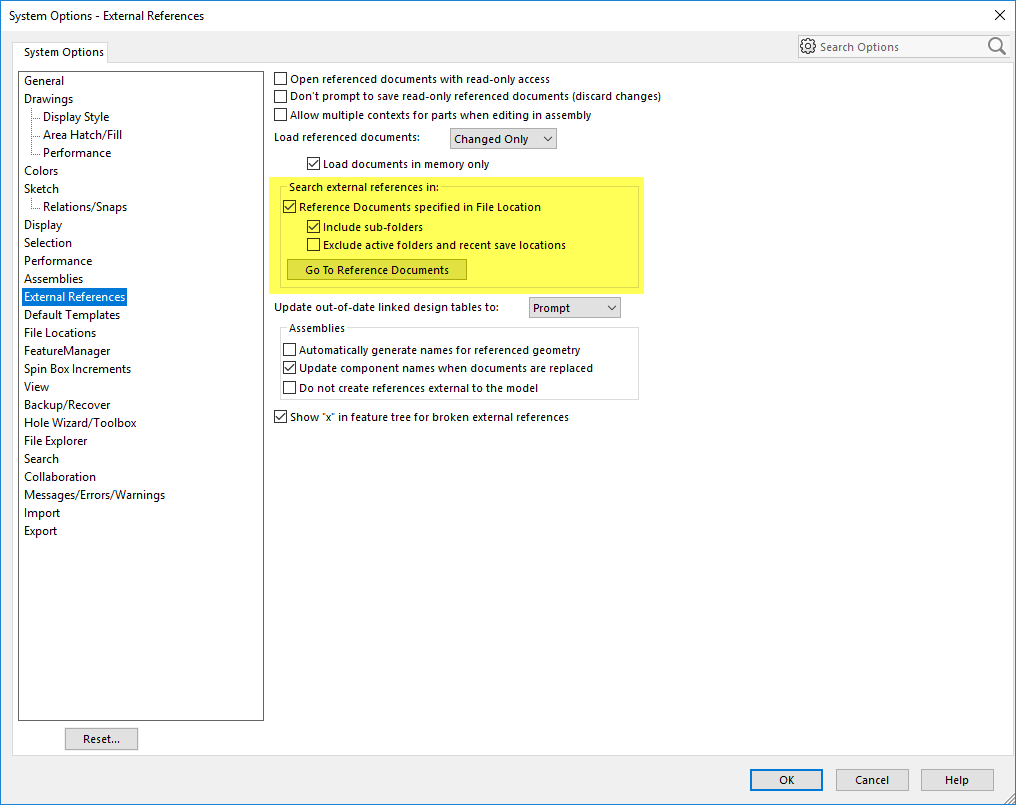This screenshot has width=1016, height=805.
Task: Open the Load referenced documents dropdown
Action: pos(503,139)
